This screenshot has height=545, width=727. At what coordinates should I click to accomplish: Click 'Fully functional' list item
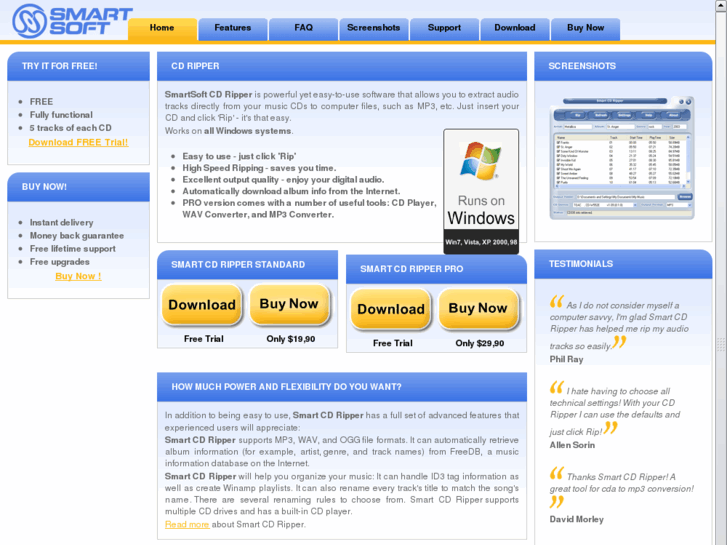click(61, 115)
